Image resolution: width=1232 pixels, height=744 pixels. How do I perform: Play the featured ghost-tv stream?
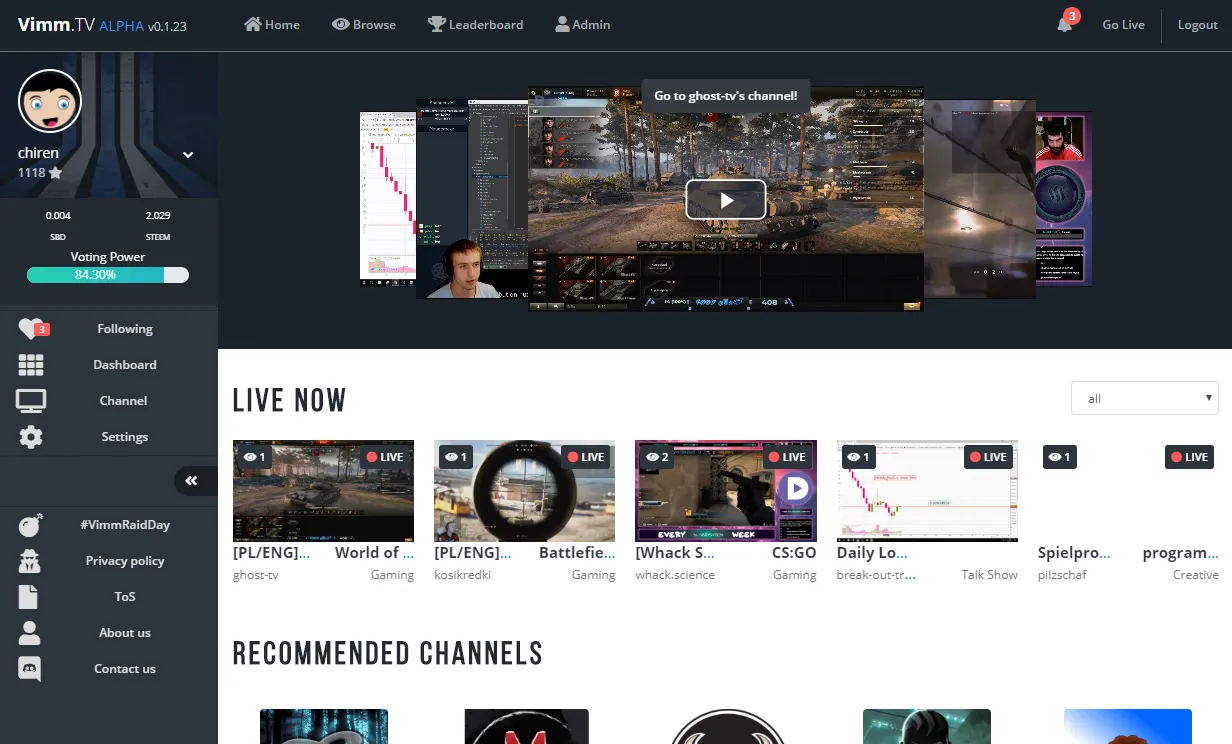click(726, 199)
